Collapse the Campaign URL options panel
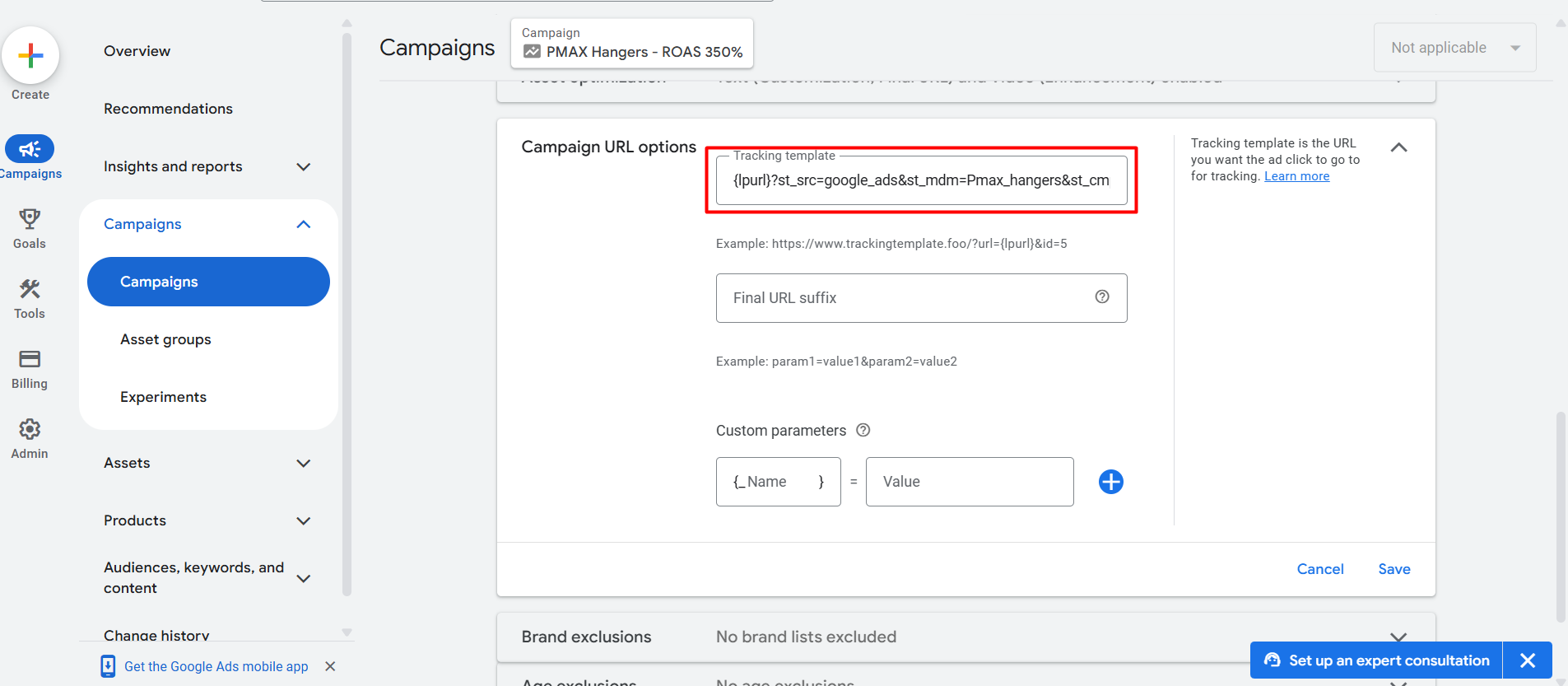Screen dimensions: 1568x686 pos(1398,147)
